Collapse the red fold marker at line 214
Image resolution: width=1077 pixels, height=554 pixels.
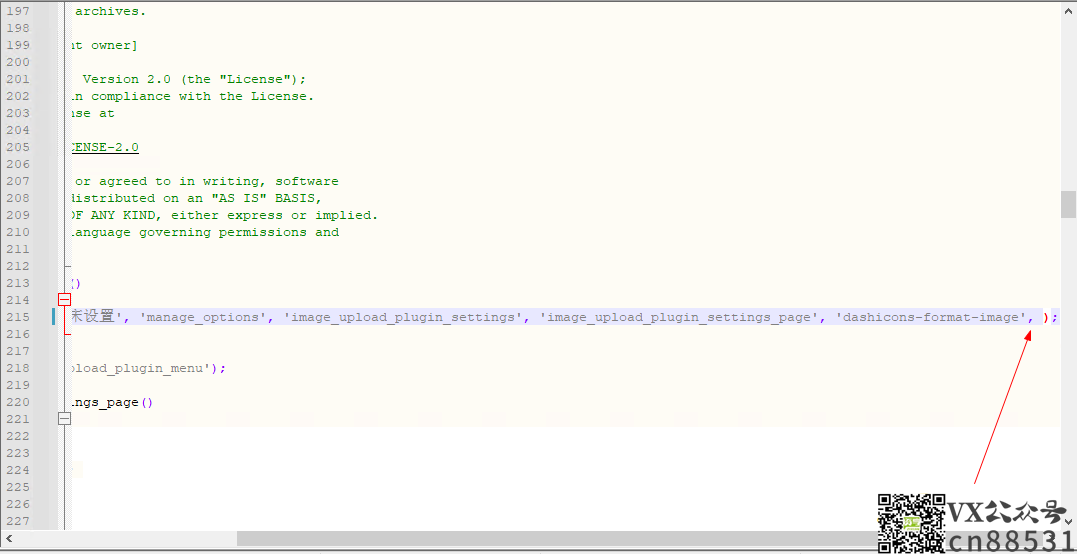tap(65, 299)
